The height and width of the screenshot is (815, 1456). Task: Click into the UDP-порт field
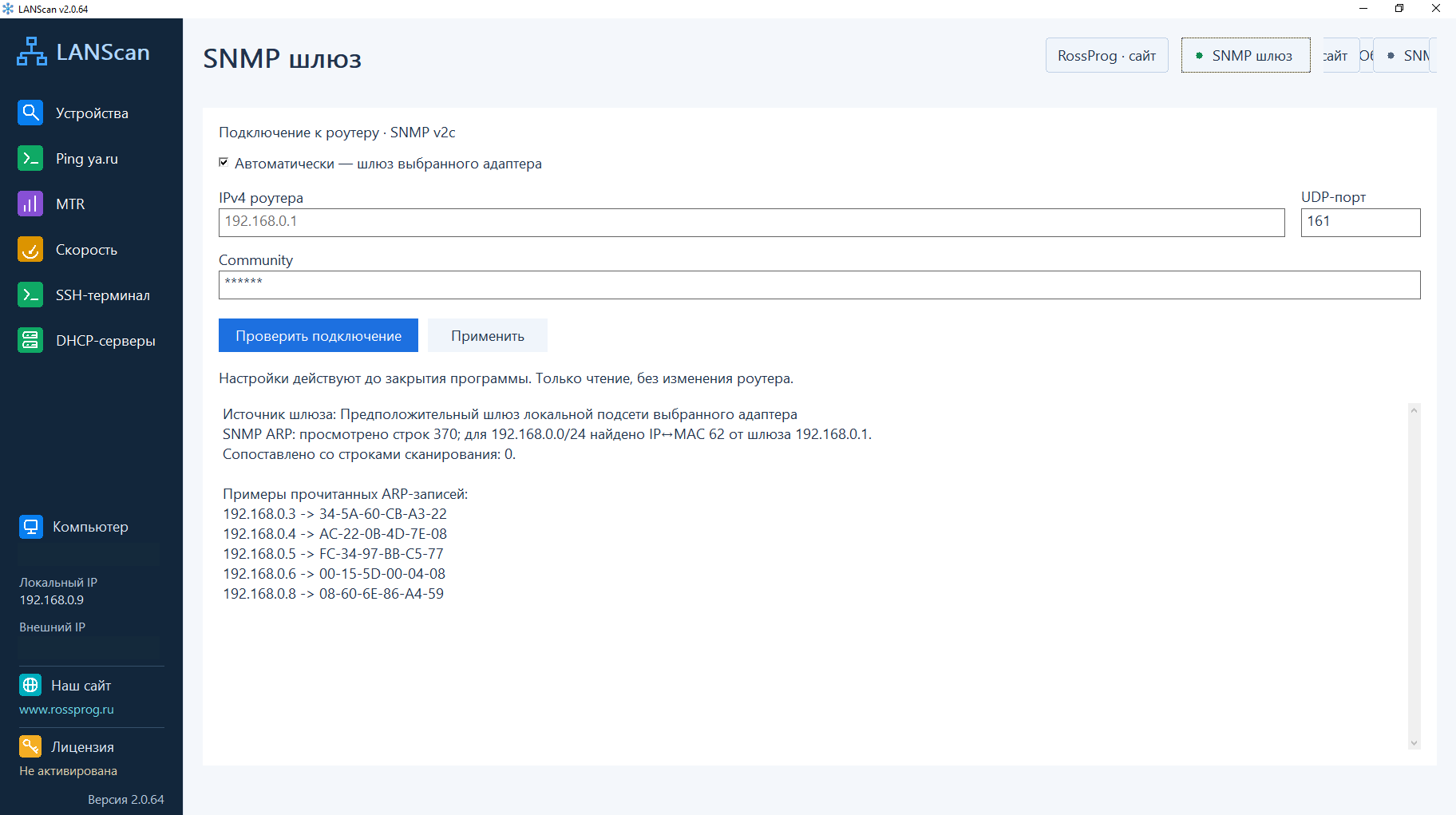point(1361,222)
